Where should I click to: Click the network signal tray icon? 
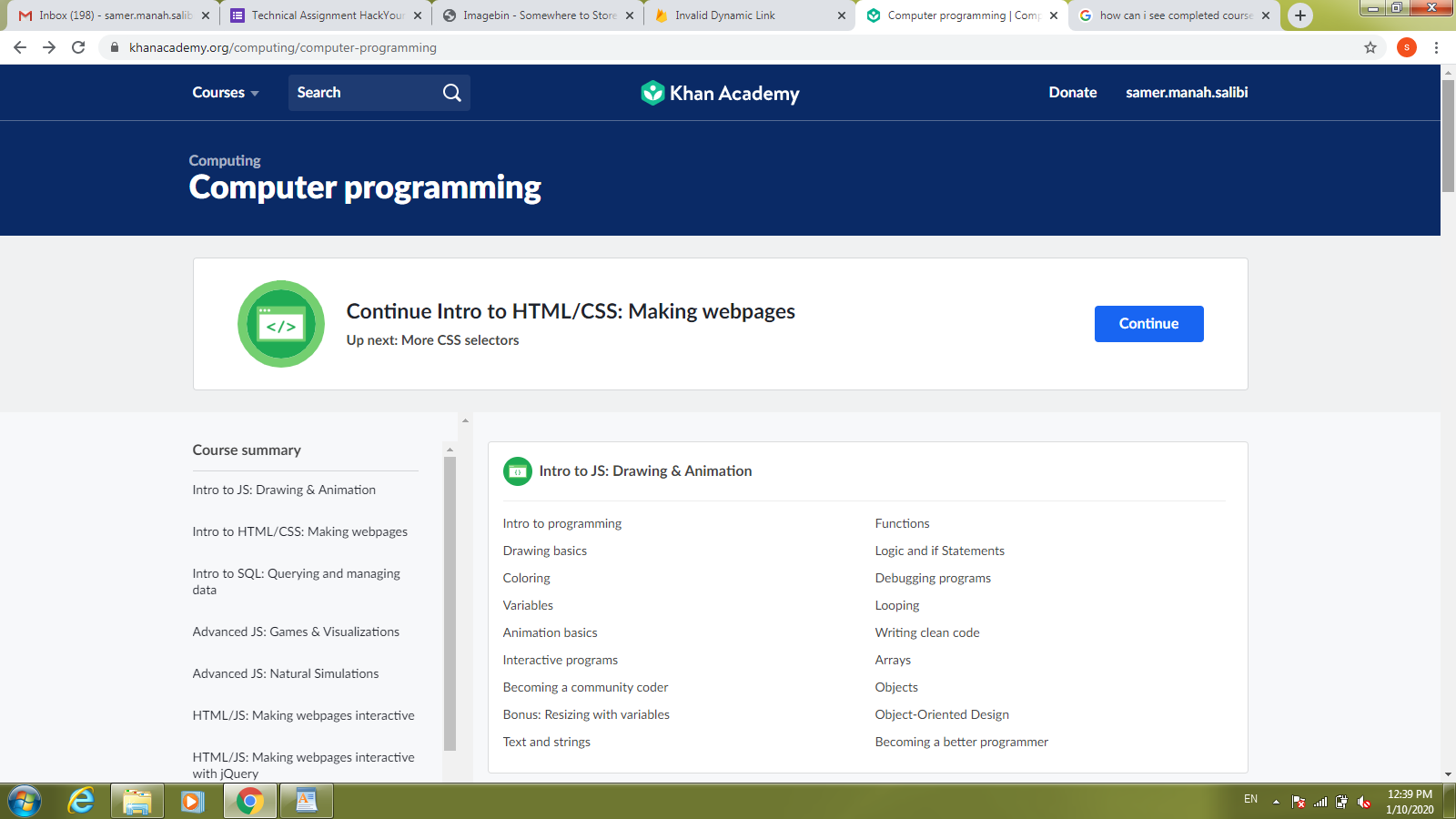click(x=1320, y=802)
